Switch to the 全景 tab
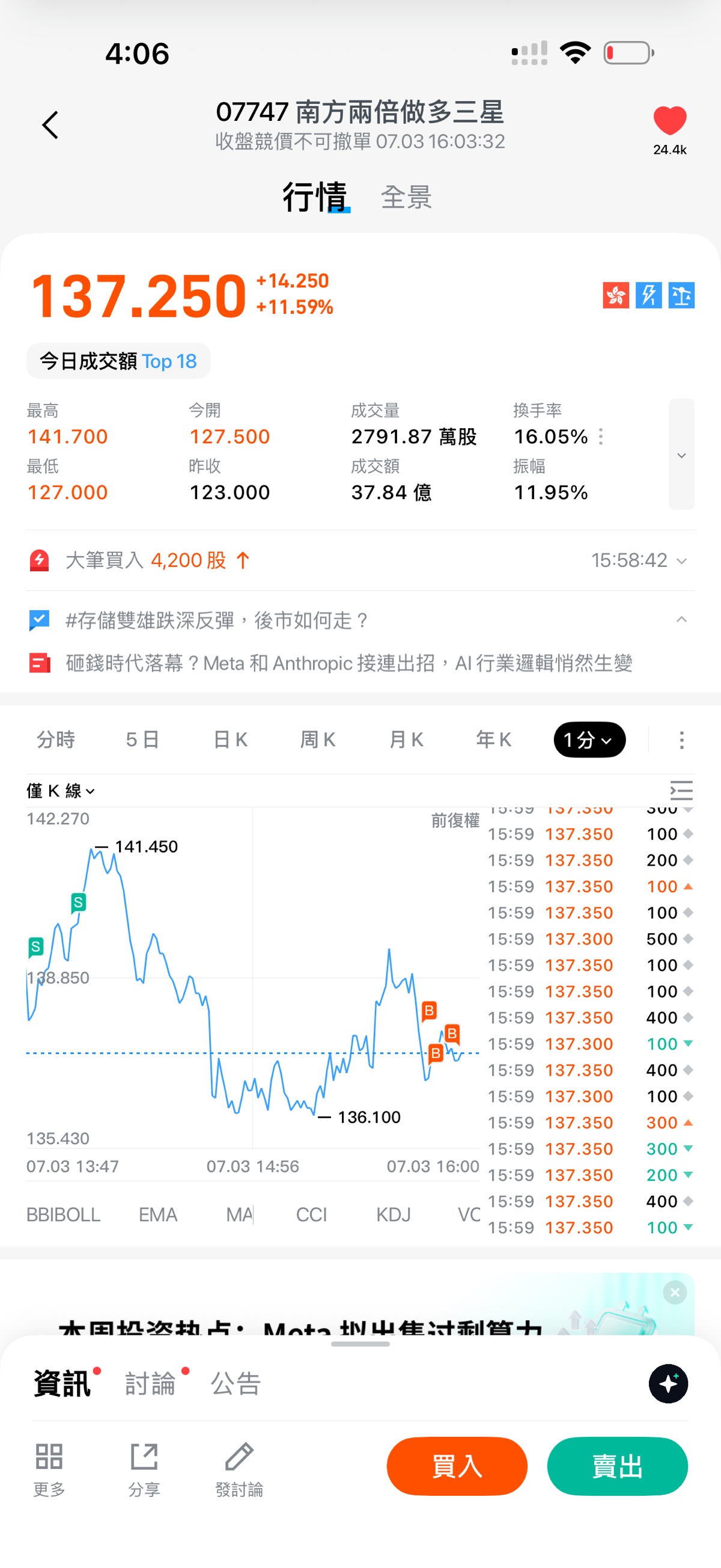The height and width of the screenshot is (1568, 721). (406, 197)
